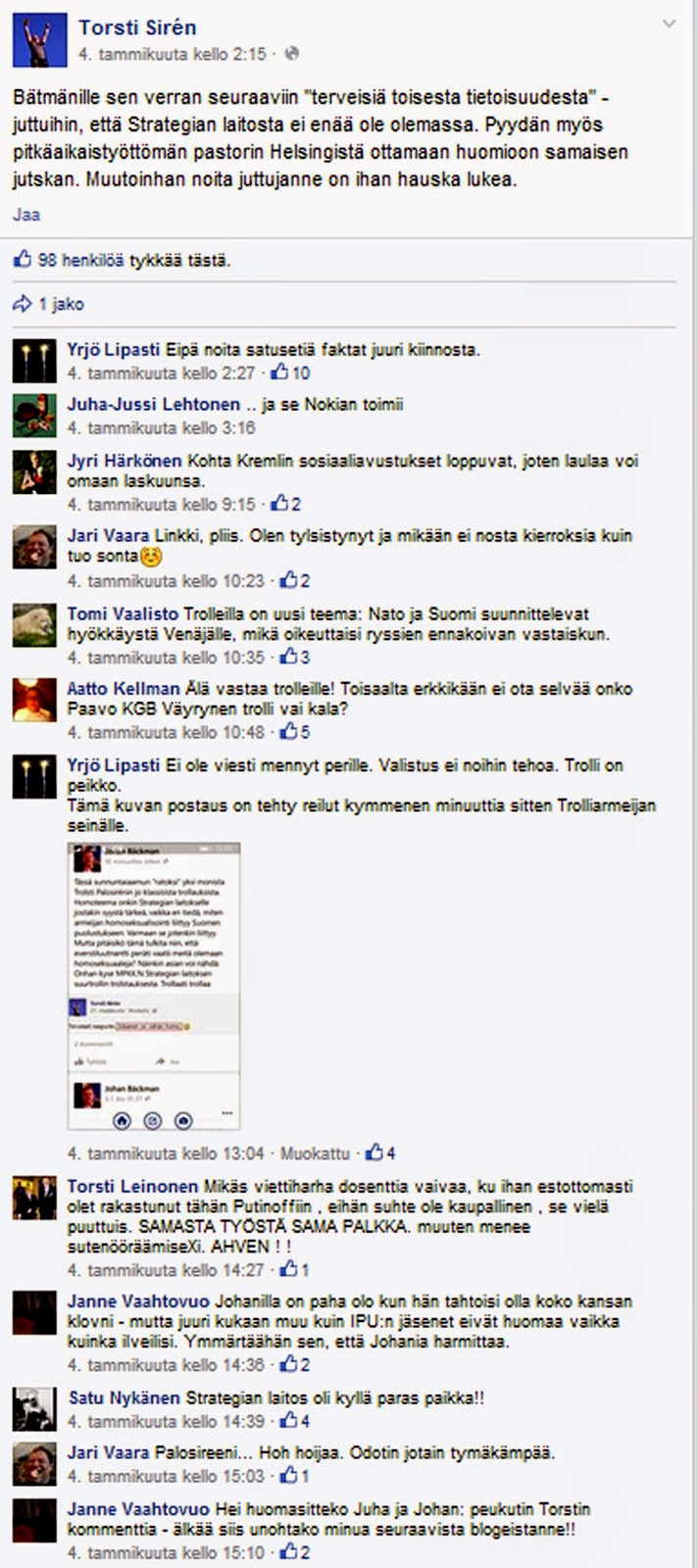Screen dimensions: 698x1568
Task: Click the like icon on Aatto Kellman's comment
Action: [x=289, y=732]
